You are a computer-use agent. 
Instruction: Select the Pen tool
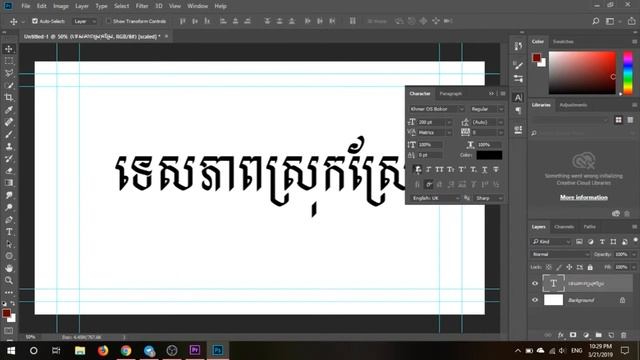(9, 220)
